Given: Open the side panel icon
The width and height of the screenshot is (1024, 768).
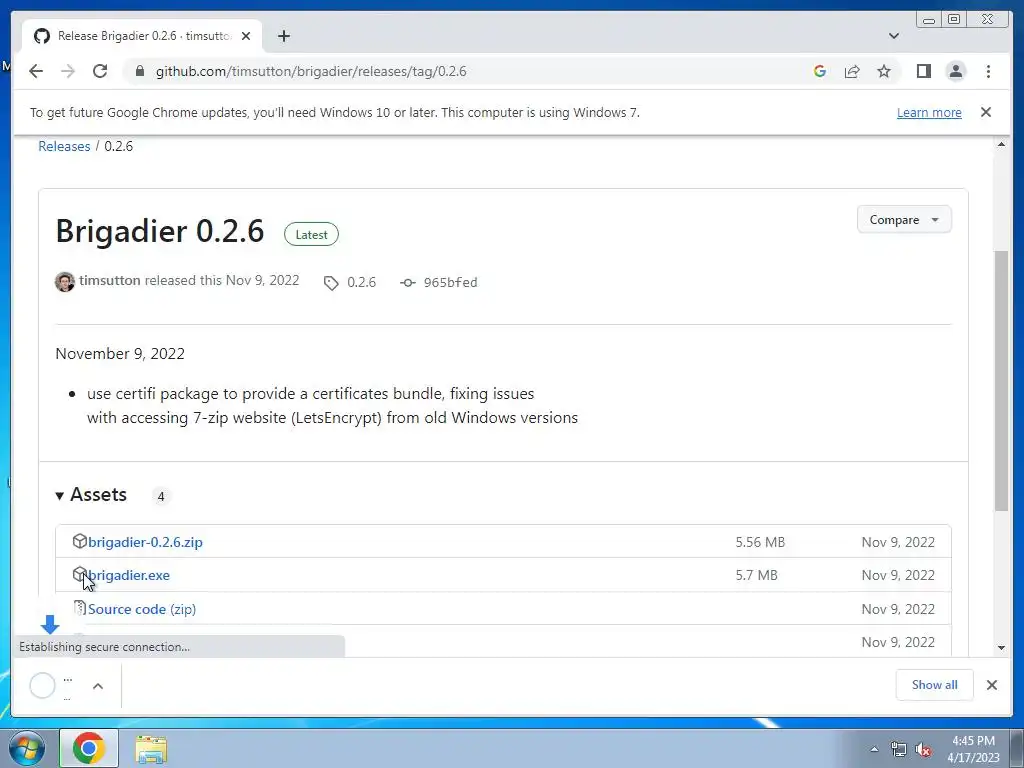Looking at the screenshot, I should (x=923, y=71).
